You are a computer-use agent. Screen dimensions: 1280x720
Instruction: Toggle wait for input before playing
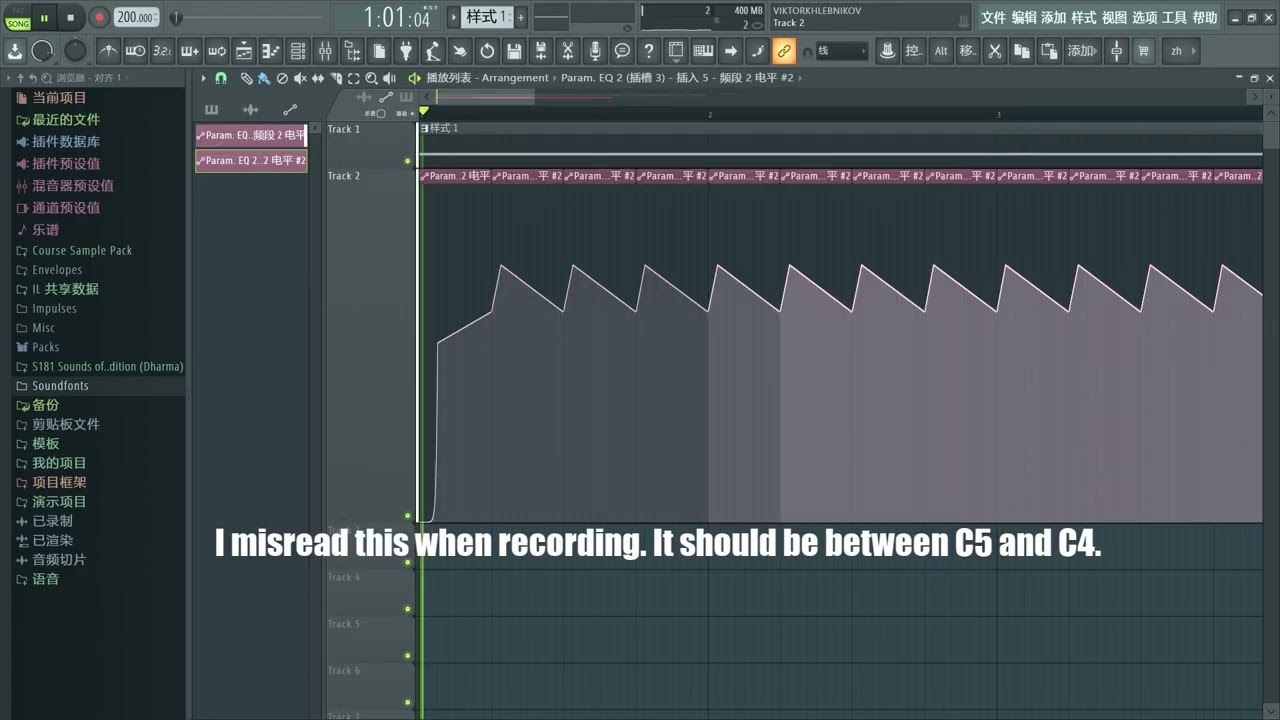[x=136, y=51]
